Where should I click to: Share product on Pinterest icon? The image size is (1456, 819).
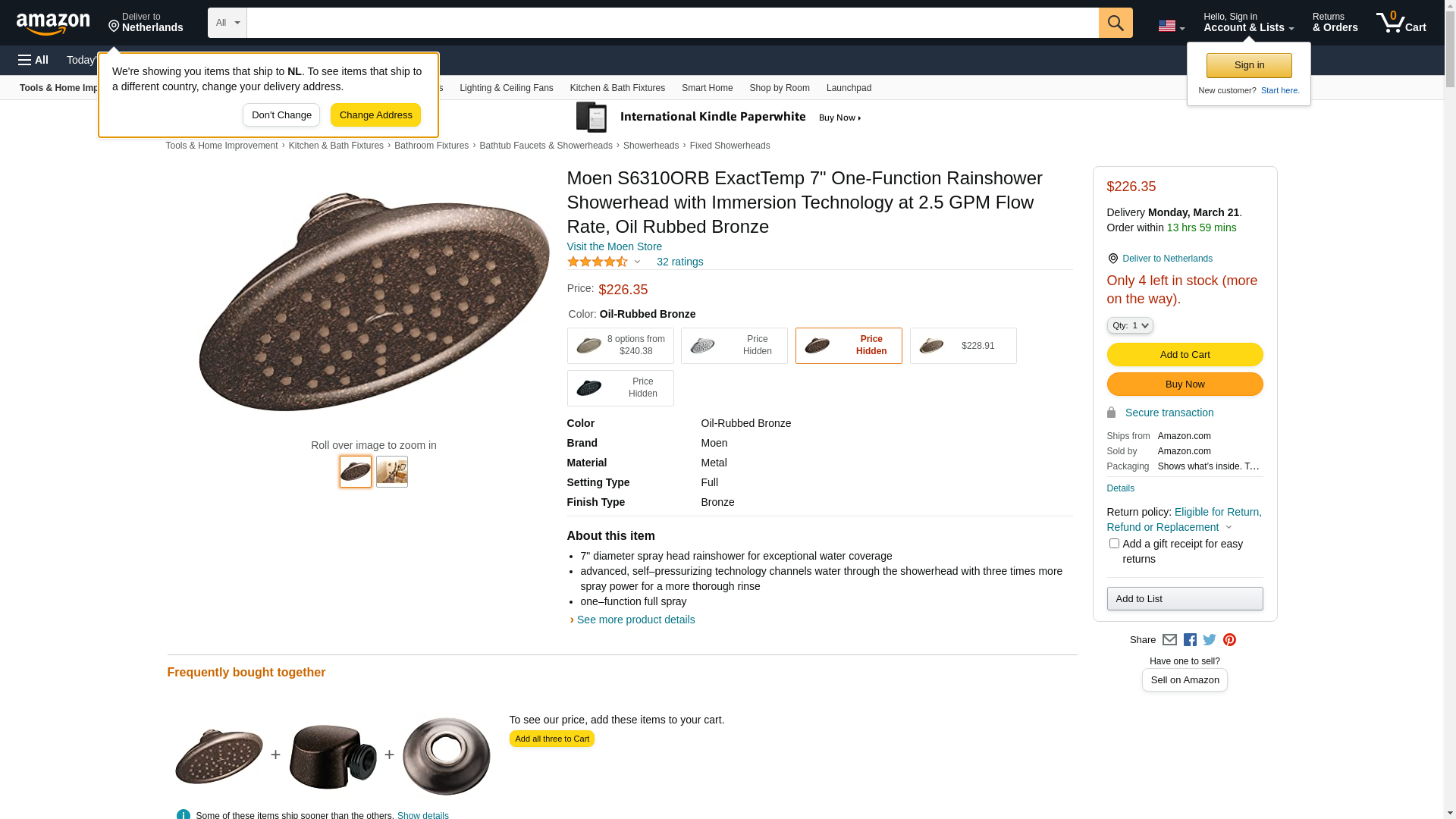pos(1229,640)
